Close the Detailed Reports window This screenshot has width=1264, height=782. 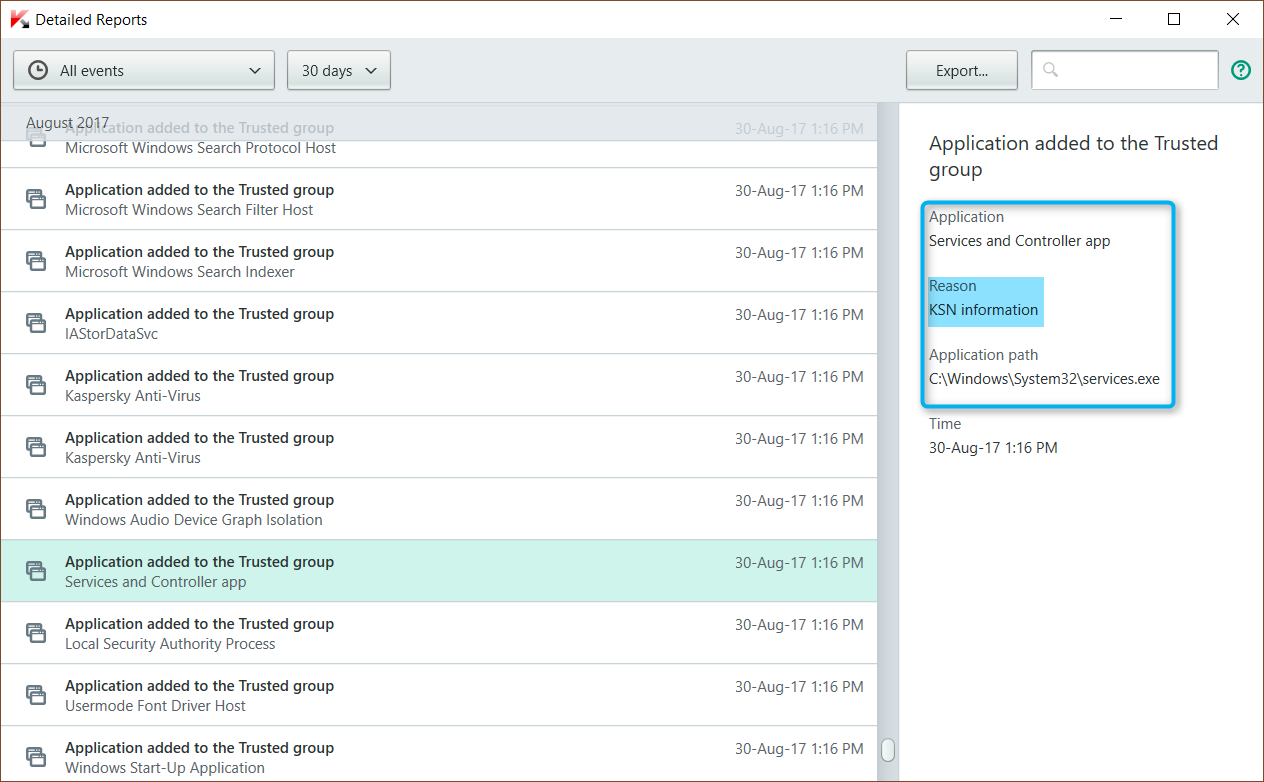(x=1233, y=19)
